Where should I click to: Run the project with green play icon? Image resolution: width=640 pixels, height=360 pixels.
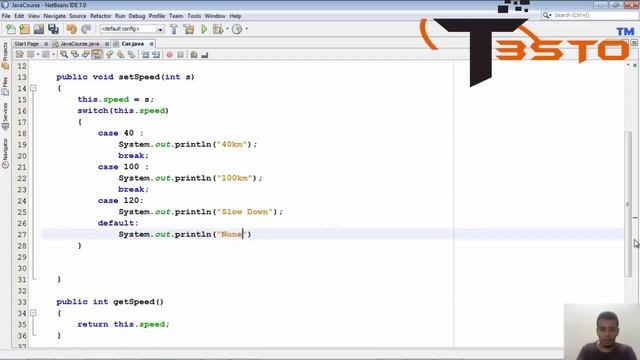click(204, 29)
